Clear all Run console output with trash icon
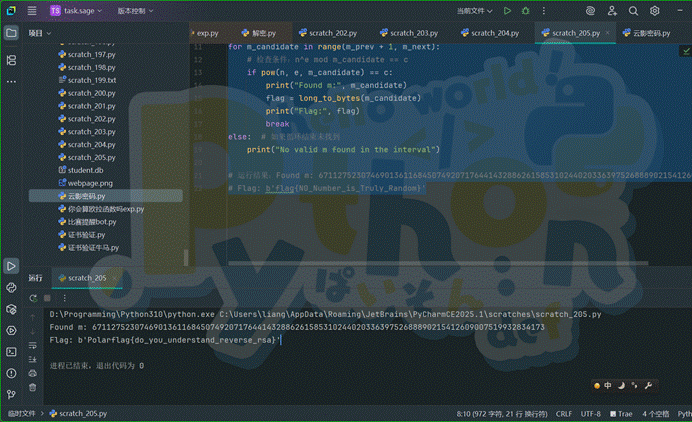 (33, 388)
